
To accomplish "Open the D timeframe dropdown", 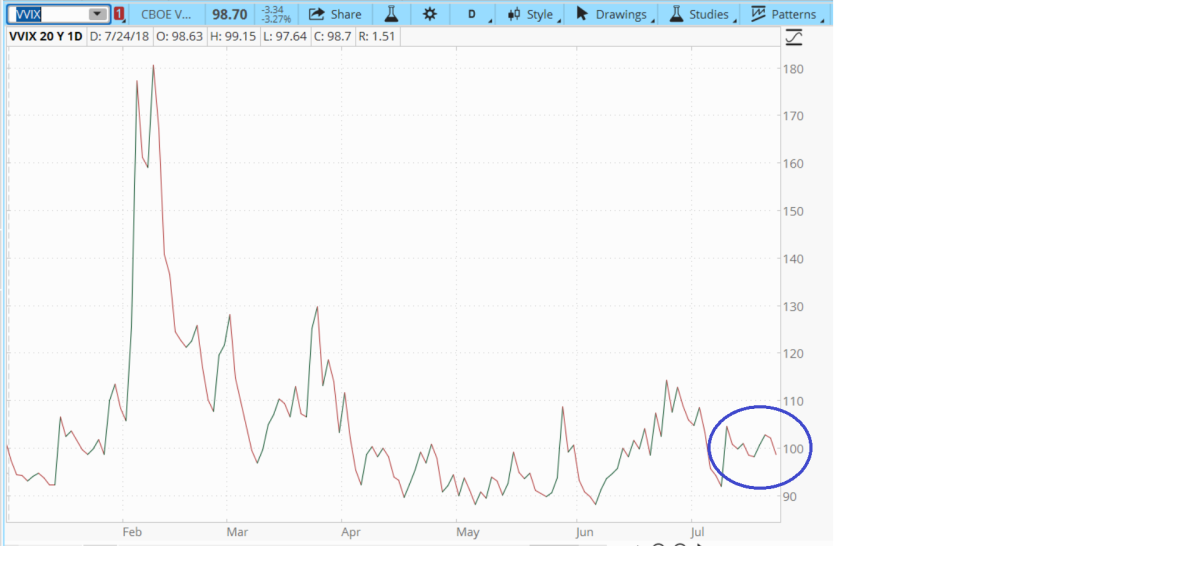I will [473, 14].
